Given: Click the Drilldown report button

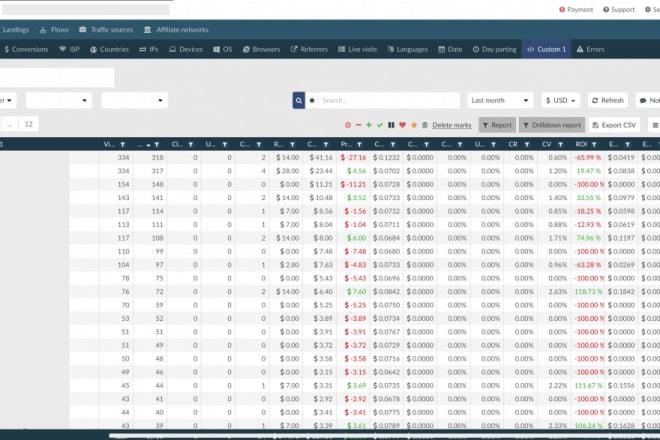Looking at the screenshot, I should [552, 125].
